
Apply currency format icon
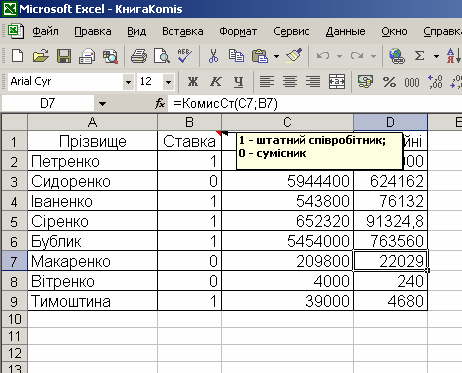click(365, 81)
